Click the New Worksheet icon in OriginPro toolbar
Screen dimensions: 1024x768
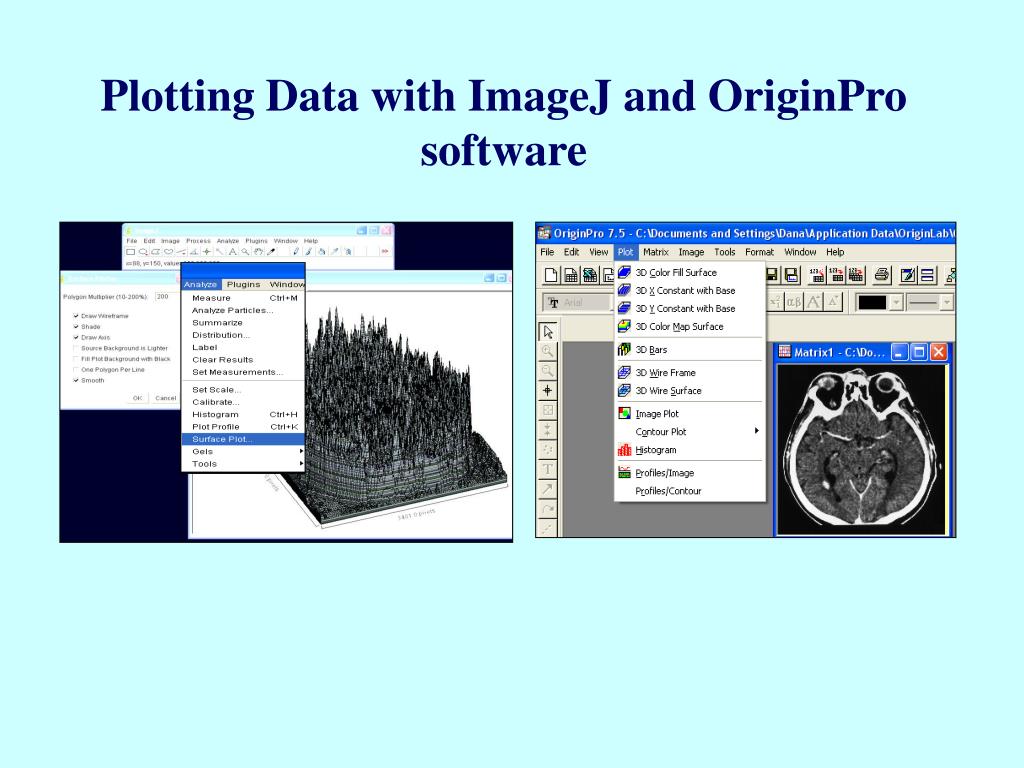[570, 275]
